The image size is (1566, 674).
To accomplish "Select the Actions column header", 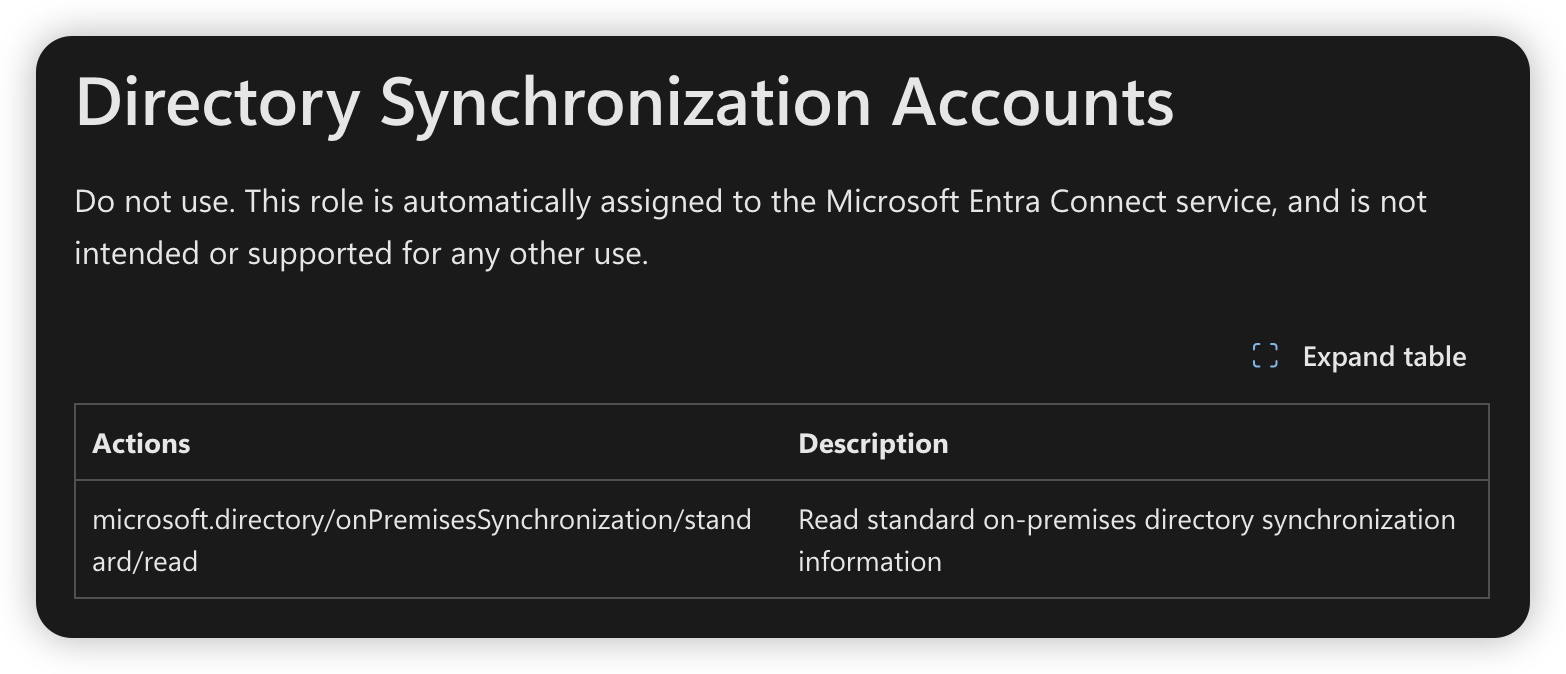I will (x=141, y=443).
